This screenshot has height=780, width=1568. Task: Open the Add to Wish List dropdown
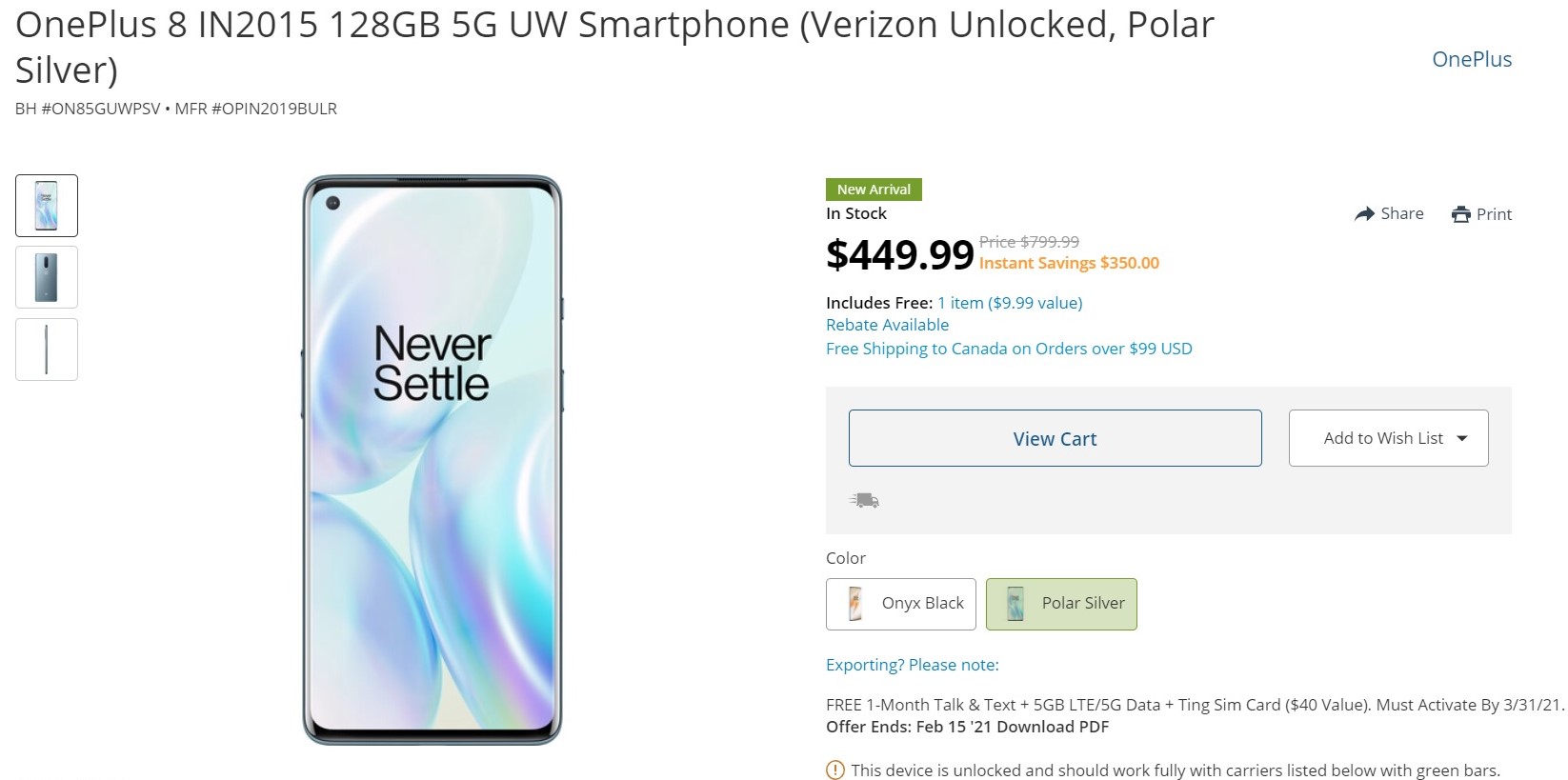coord(1388,438)
